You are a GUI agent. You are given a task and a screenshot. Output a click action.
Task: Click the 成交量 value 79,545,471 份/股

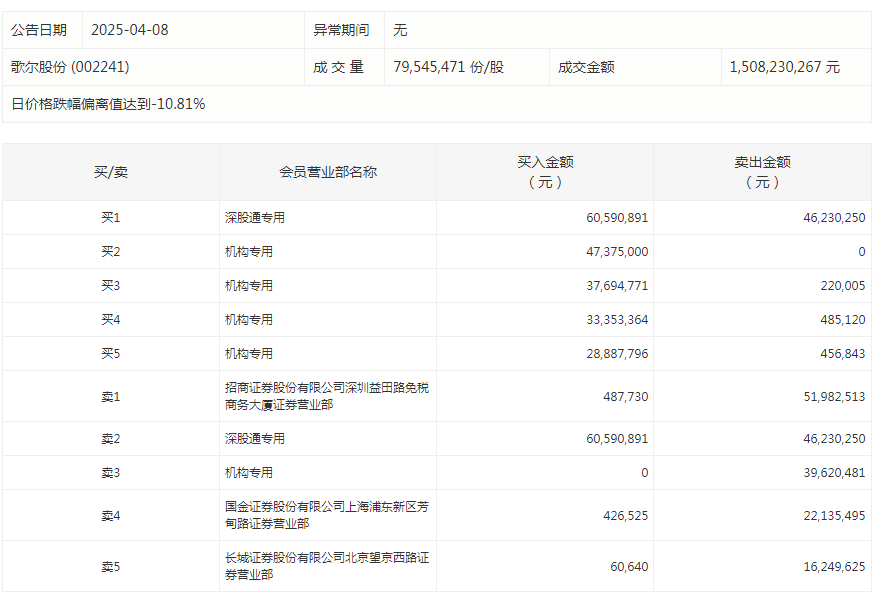(449, 67)
